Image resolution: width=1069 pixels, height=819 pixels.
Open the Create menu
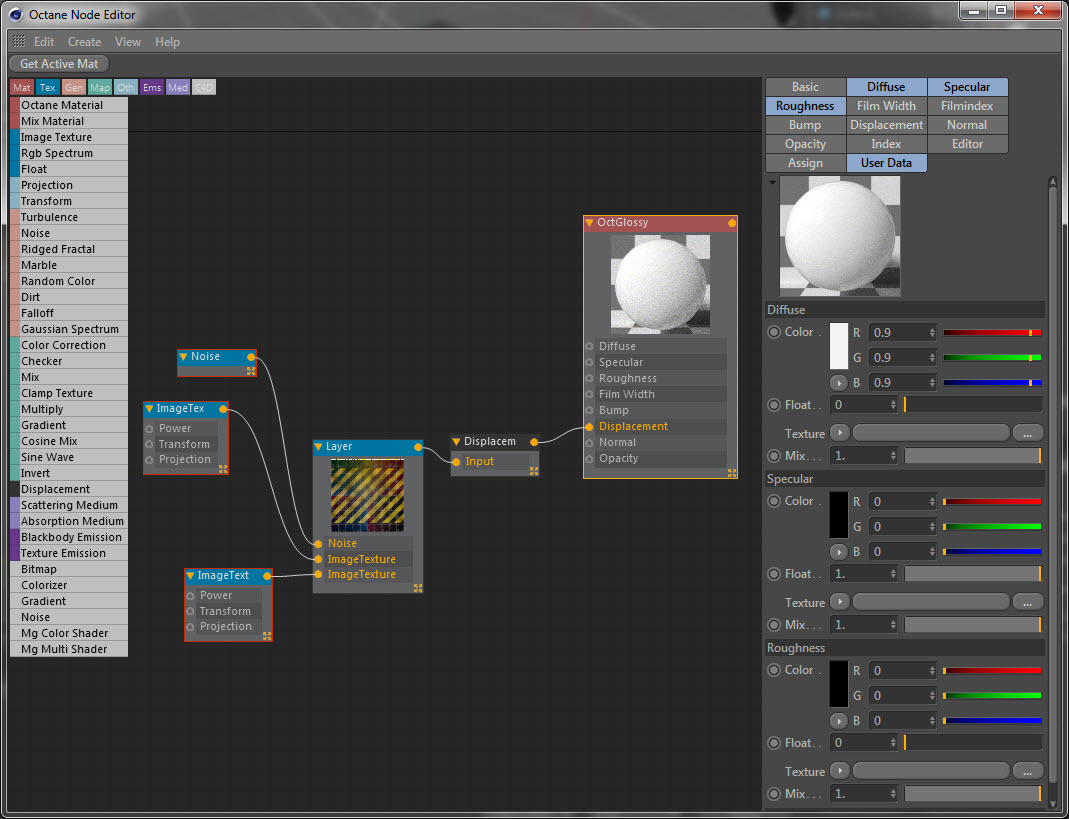click(84, 42)
